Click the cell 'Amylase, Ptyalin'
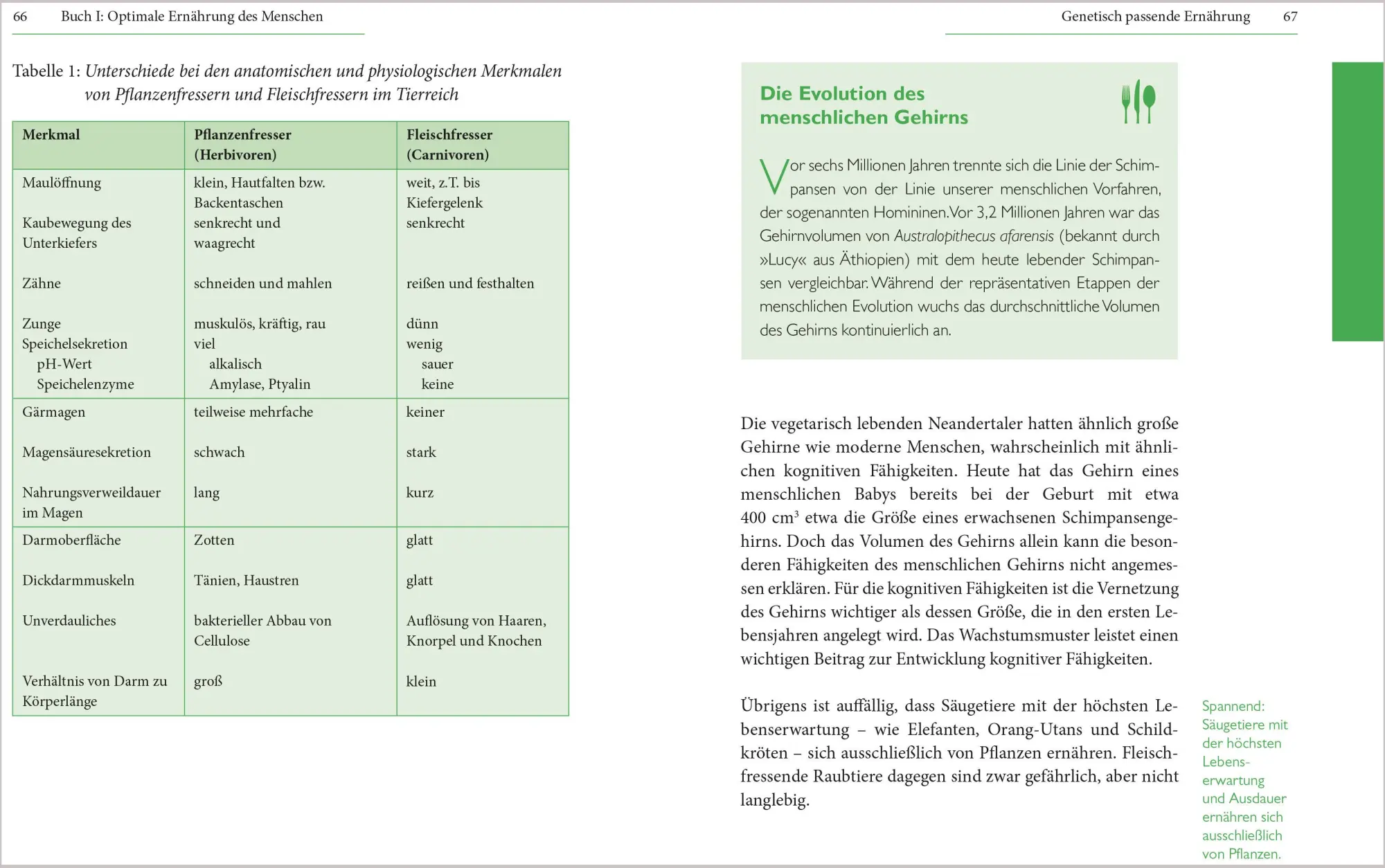The image size is (1385, 868). (260, 384)
